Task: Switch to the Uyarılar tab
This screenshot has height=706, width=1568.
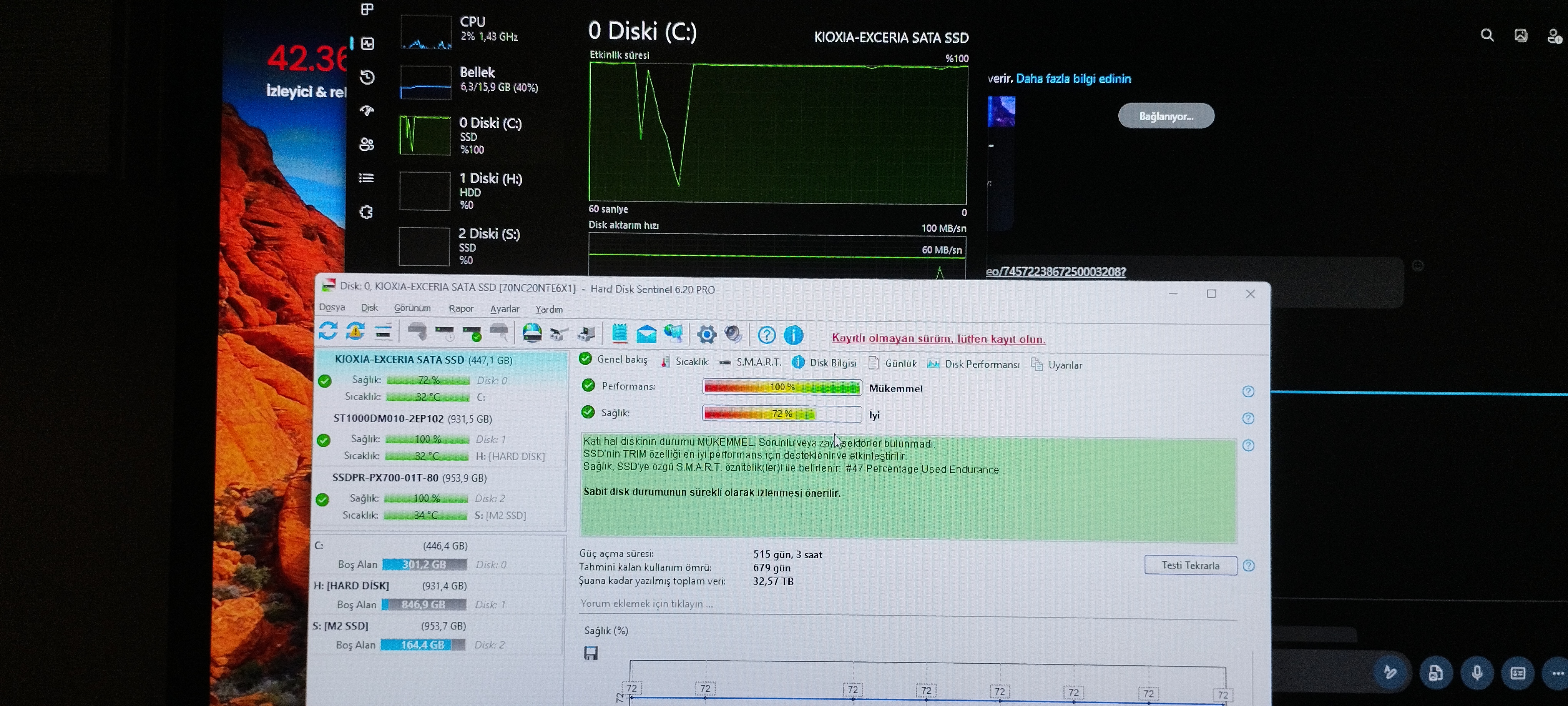Action: pos(1057,364)
